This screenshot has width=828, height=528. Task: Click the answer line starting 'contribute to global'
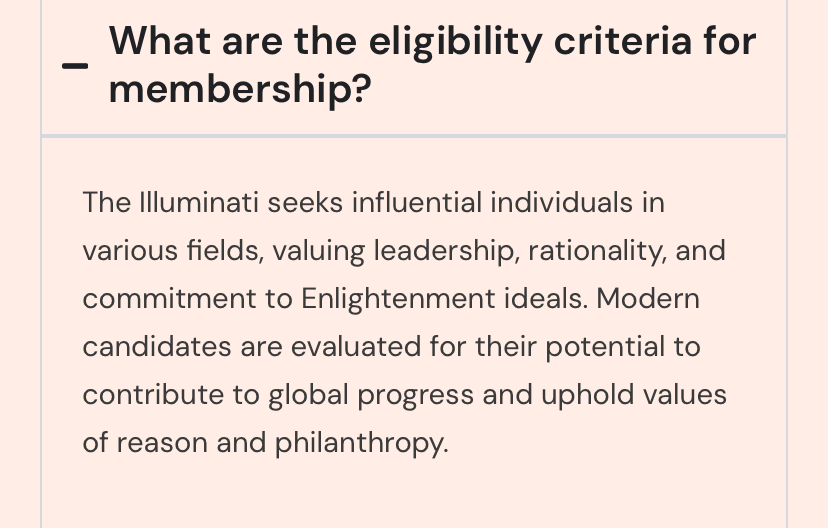(404, 395)
